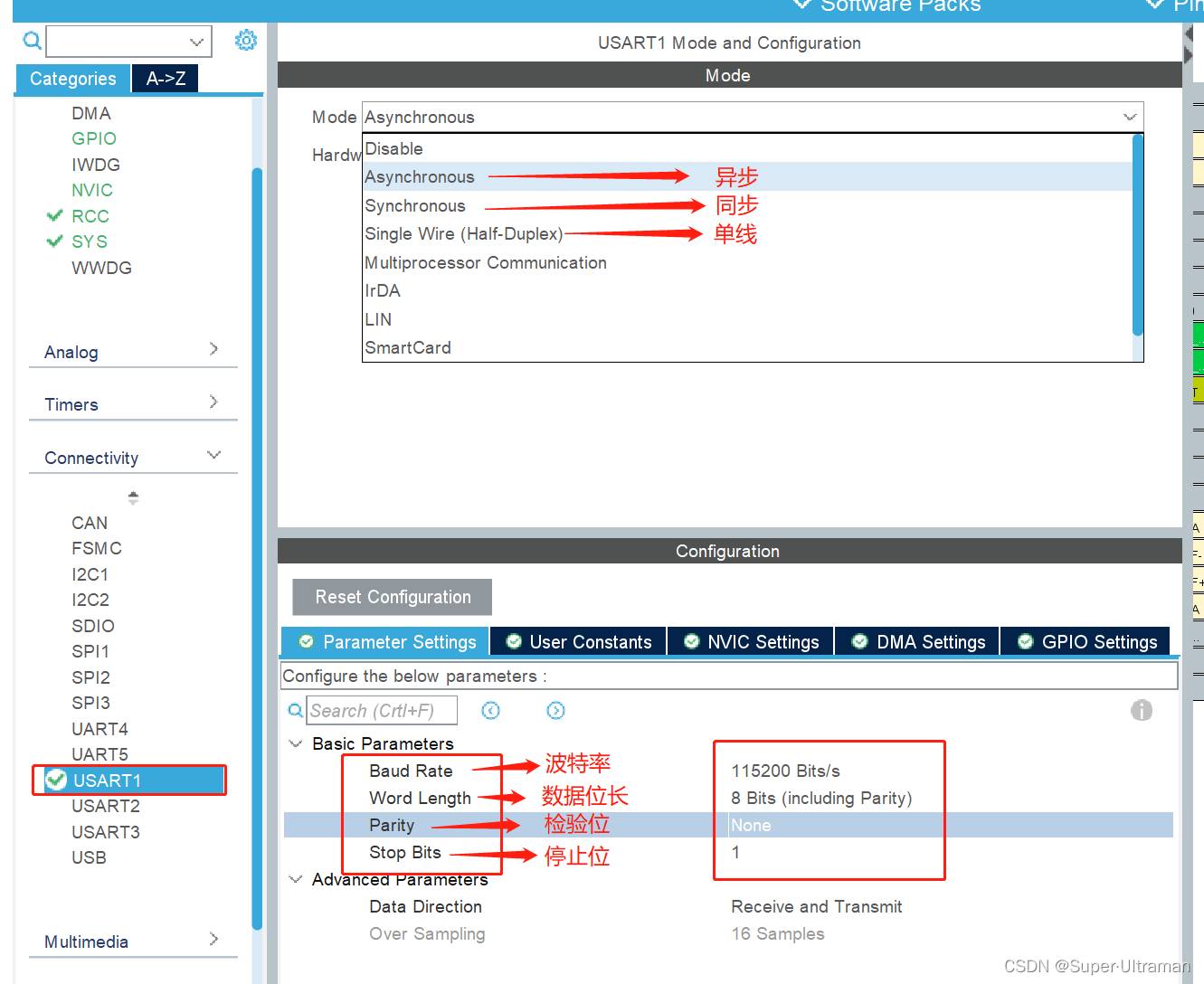Select SmartCard in the mode list
Screen dimensions: 1204x984
(x=747, y=347)
